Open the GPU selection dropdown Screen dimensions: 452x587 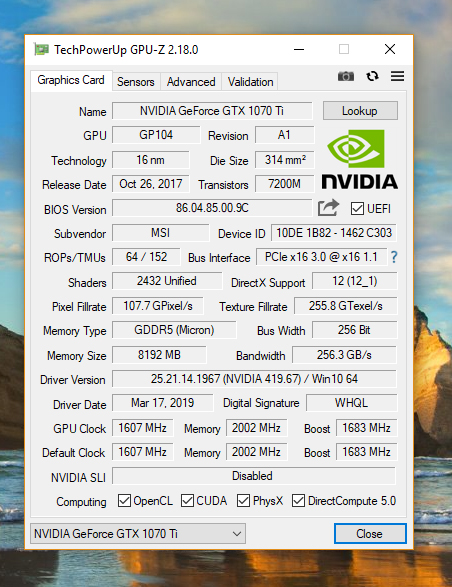pos(138,533)
